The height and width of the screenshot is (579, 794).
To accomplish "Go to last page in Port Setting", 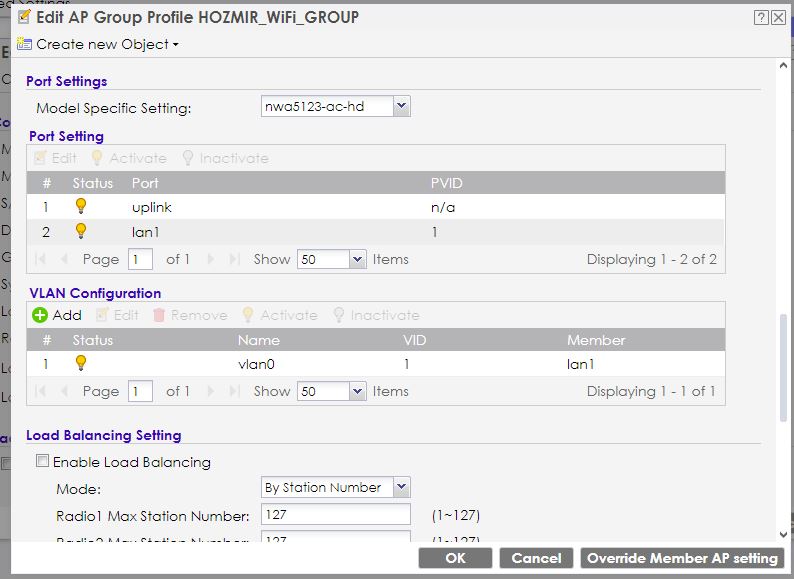I will (234, 259).
